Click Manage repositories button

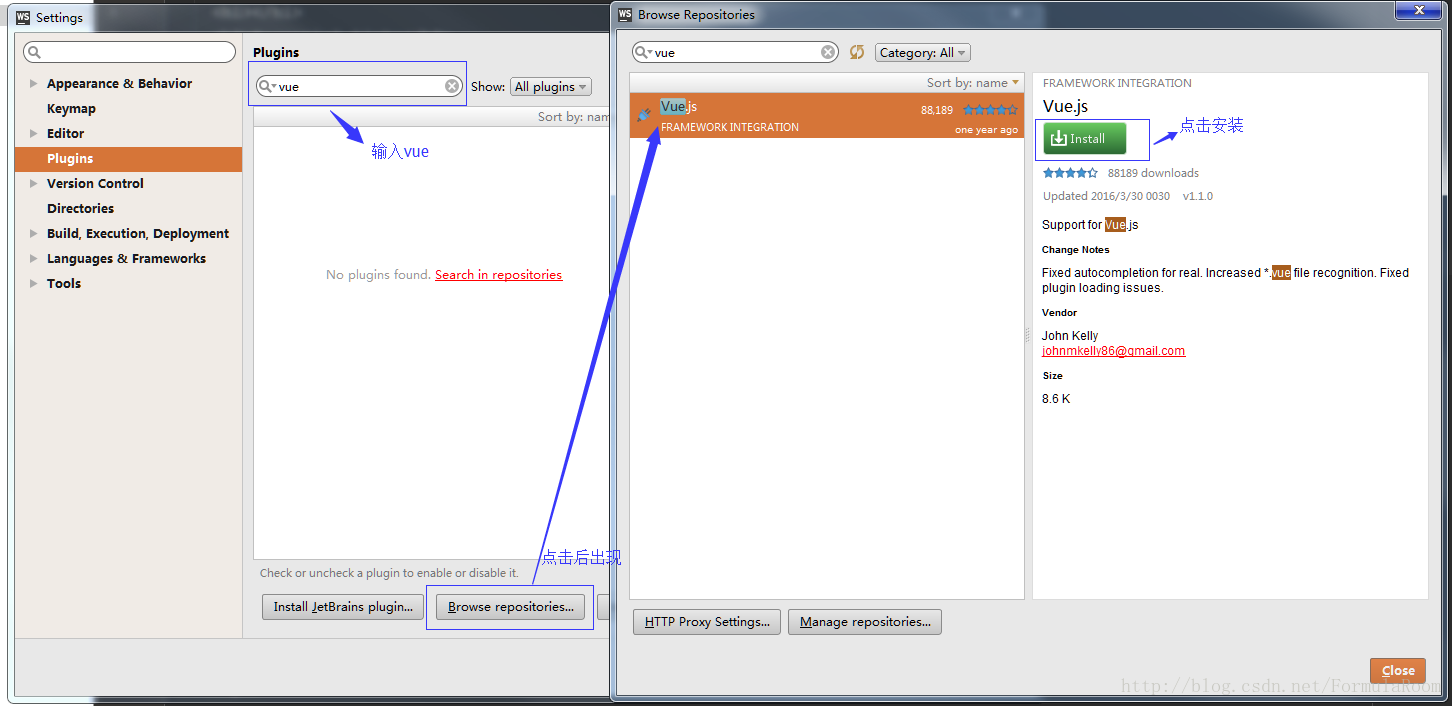coord(865,622)
